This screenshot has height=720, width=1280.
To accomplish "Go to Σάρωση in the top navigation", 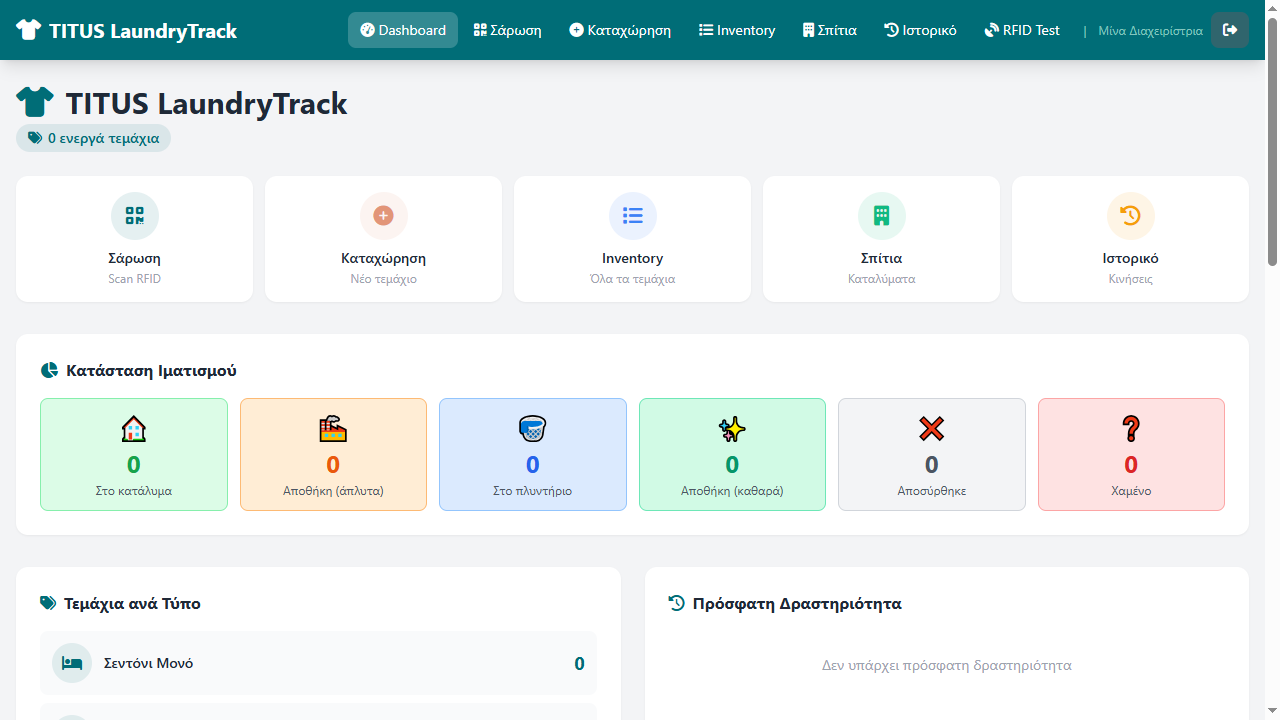I will tap(508, 30).
